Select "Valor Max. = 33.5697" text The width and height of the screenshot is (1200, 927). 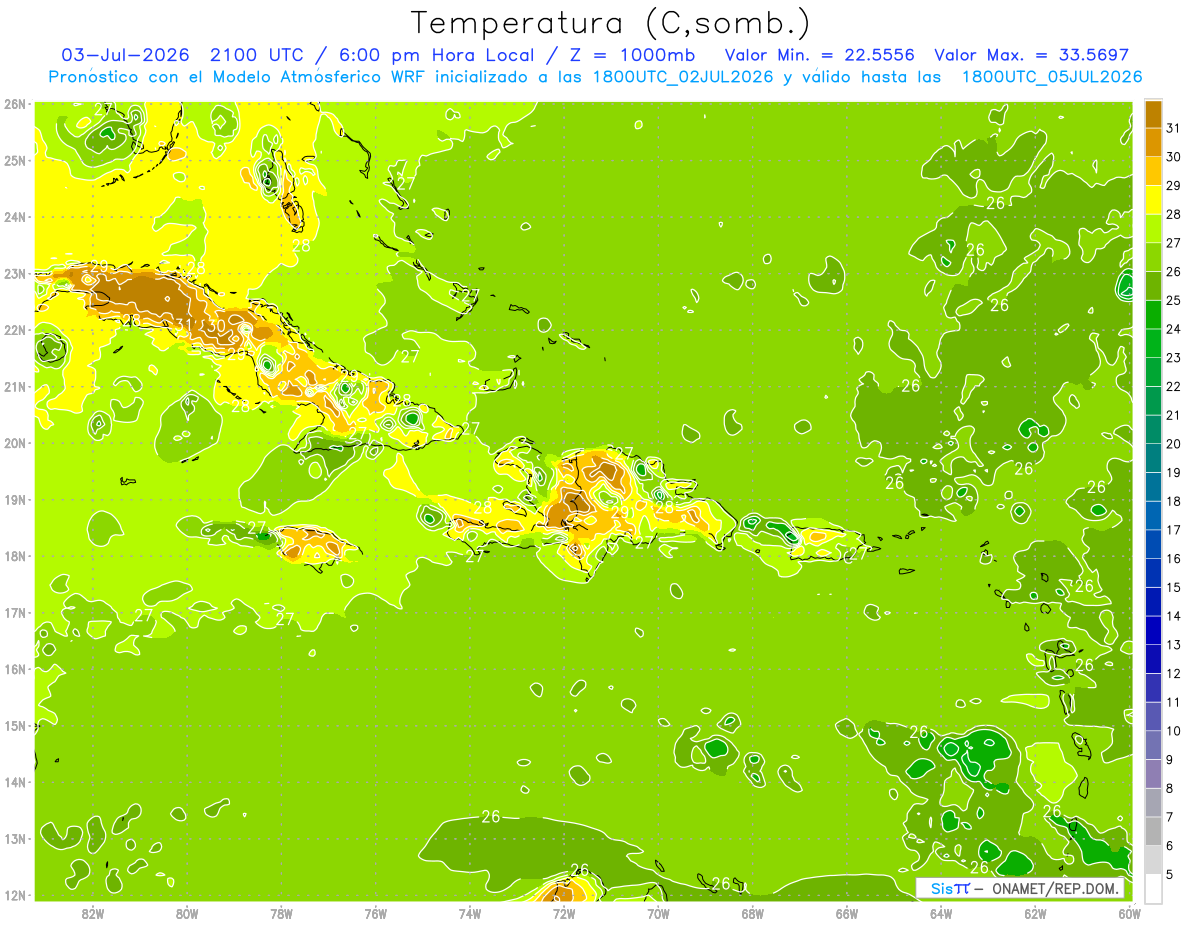pos(1033,55)
